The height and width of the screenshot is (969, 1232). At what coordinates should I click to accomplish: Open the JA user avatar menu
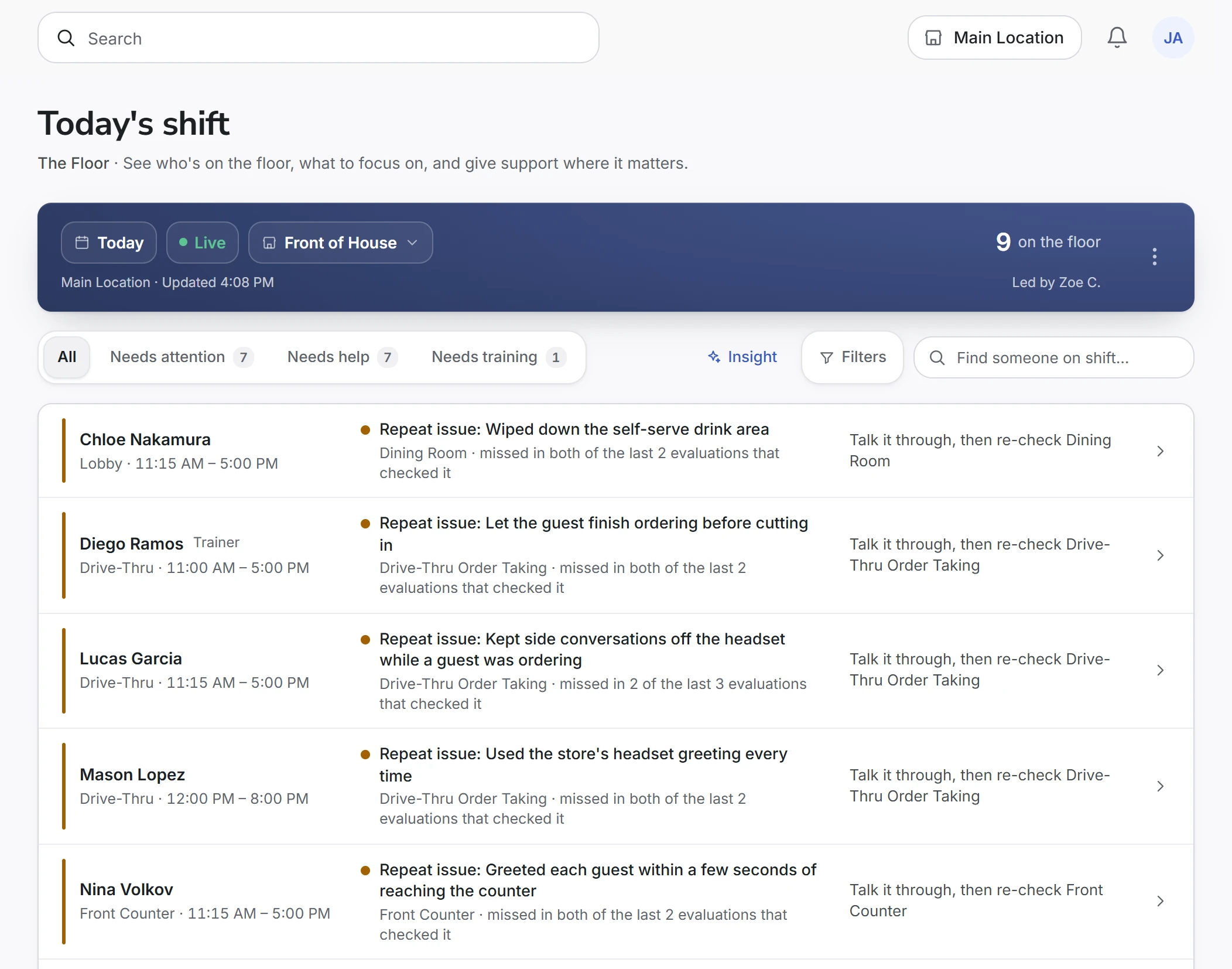[1173, 37]
